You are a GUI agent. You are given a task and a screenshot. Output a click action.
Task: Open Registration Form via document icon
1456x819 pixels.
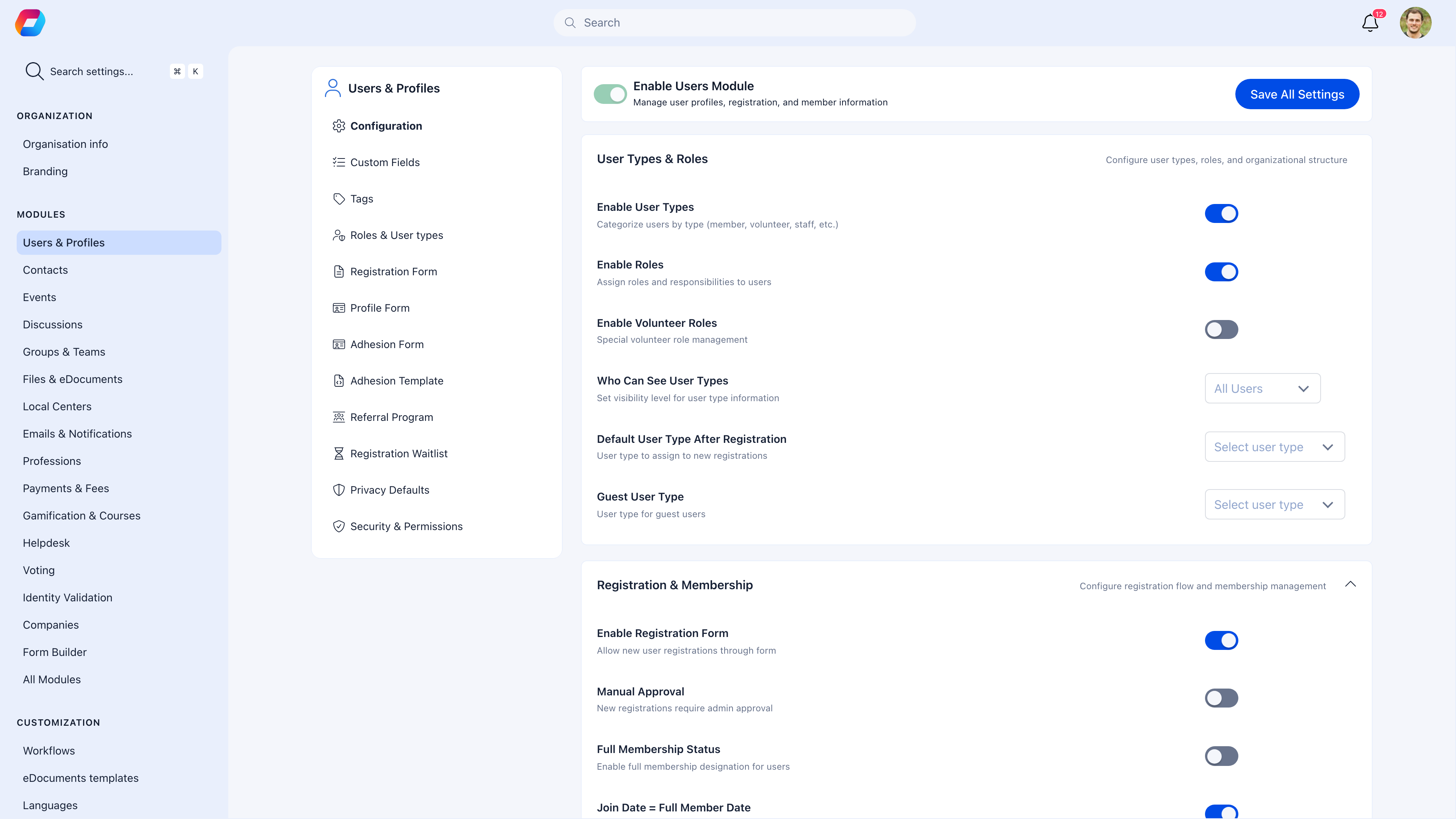tap(339, 271)
